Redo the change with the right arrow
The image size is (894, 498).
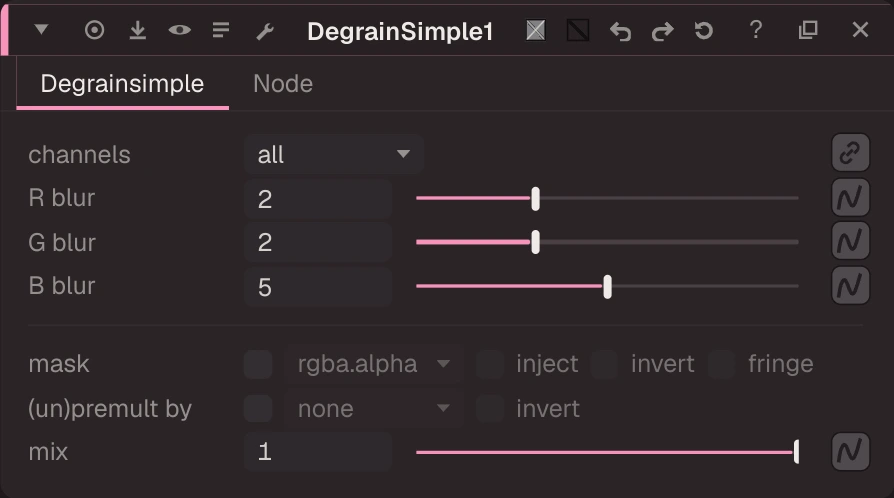663,31
